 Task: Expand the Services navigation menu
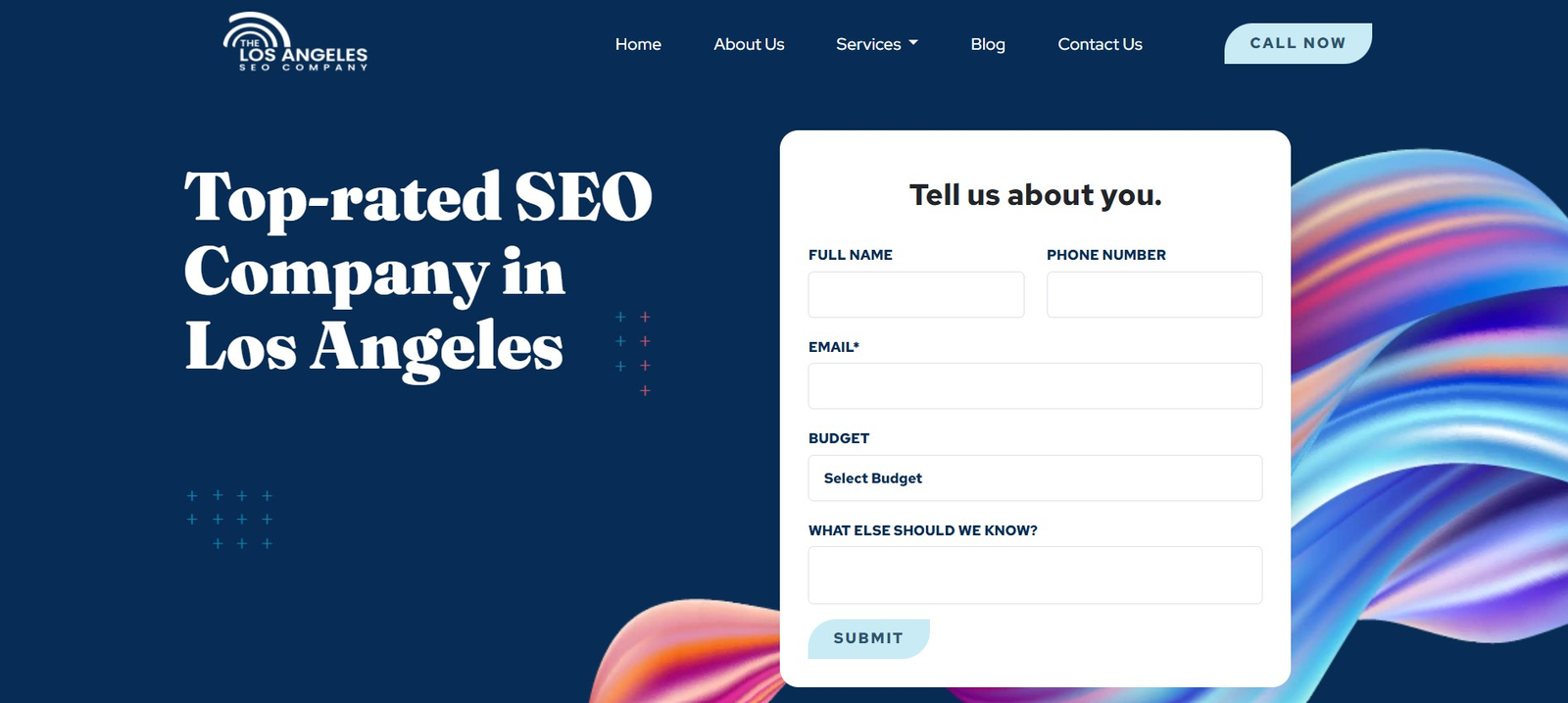pos(876,44)
